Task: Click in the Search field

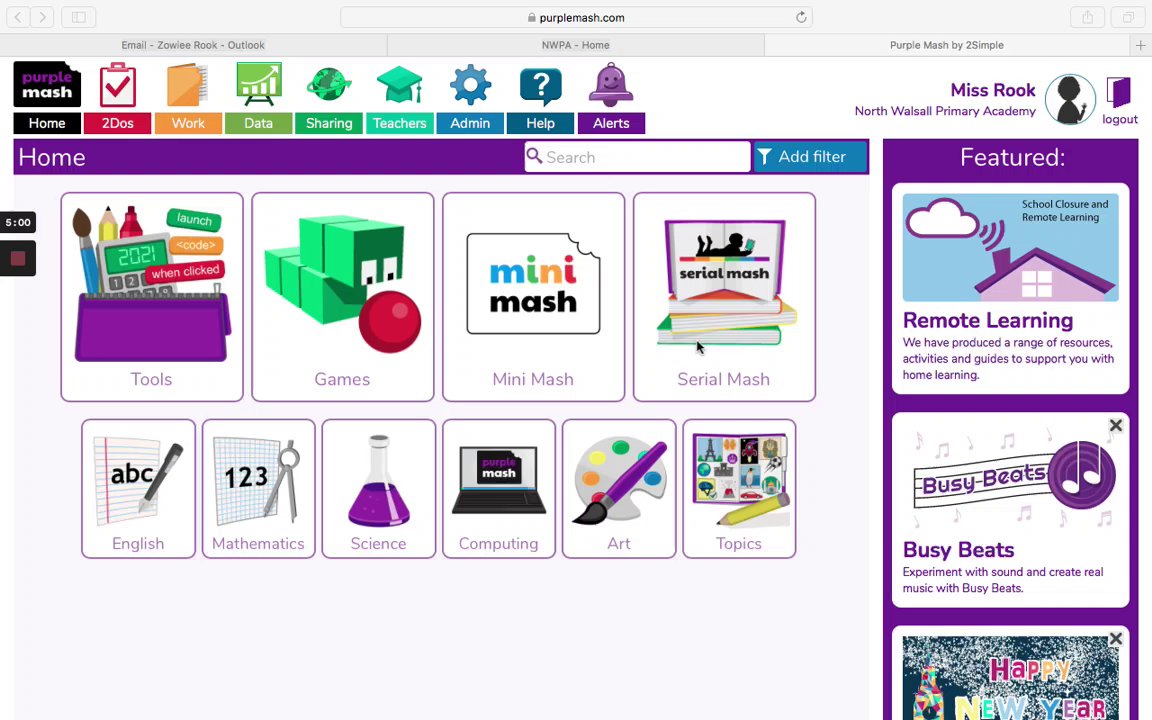Action: (x=637, y=156)
